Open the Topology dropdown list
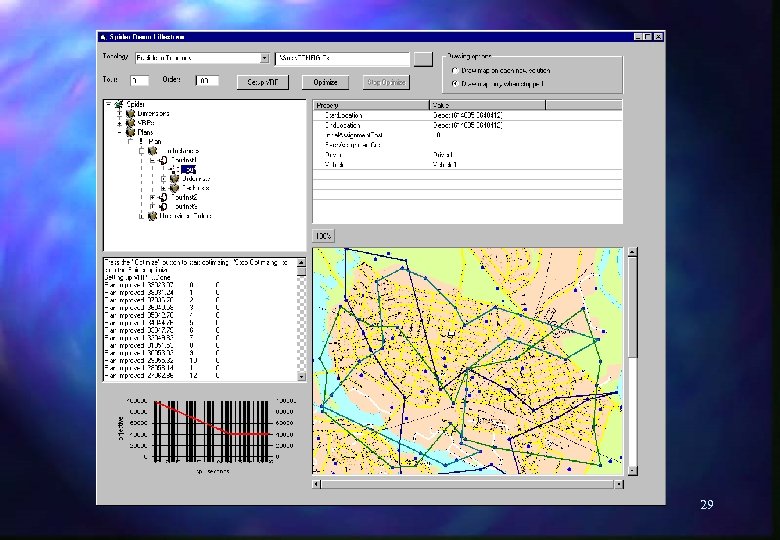Image resolution: width=780 pixels, height=540 pixels. [x=264, y=59]
